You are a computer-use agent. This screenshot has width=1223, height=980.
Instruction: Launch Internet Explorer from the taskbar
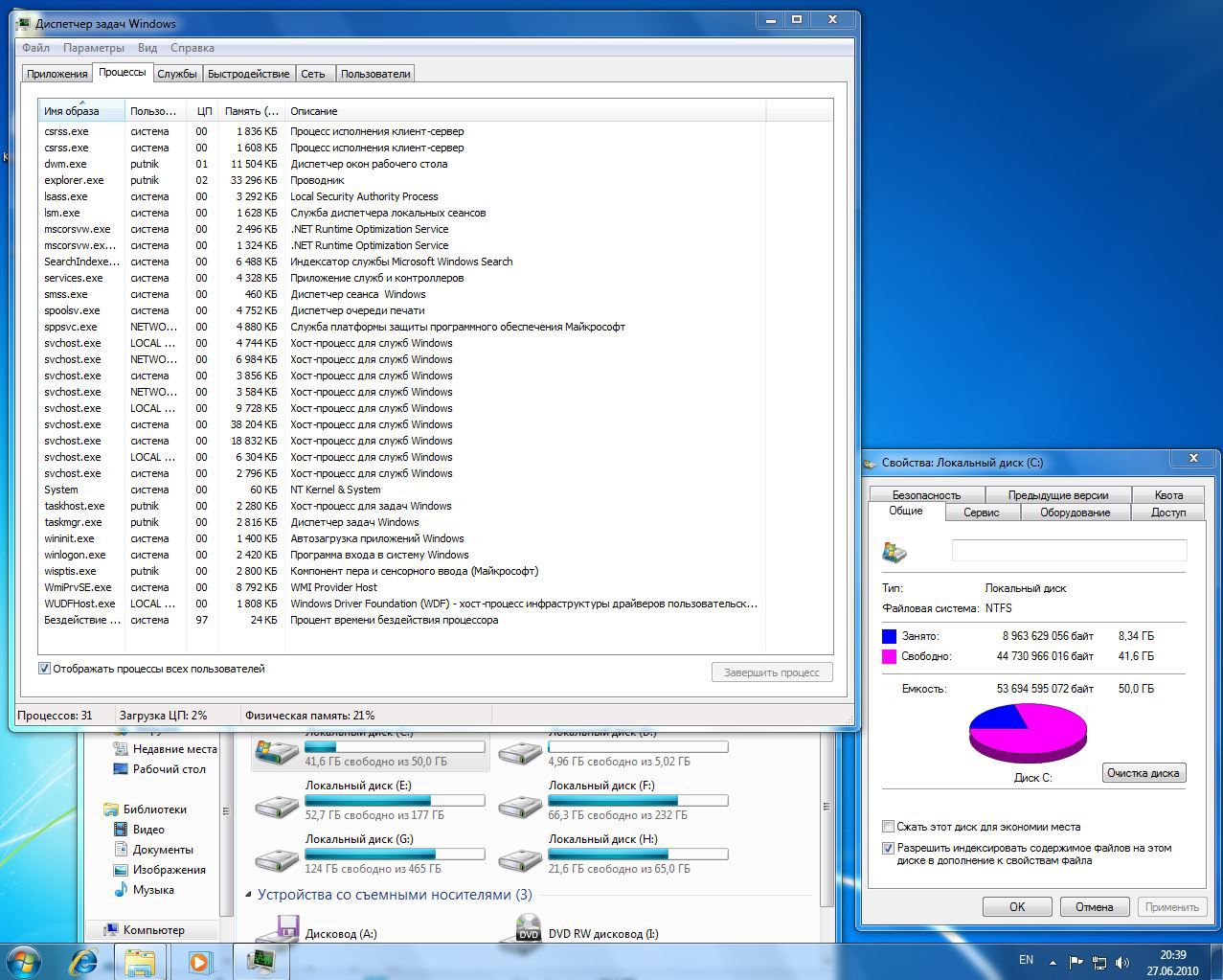pyautogui.click(x=83, y=959)
